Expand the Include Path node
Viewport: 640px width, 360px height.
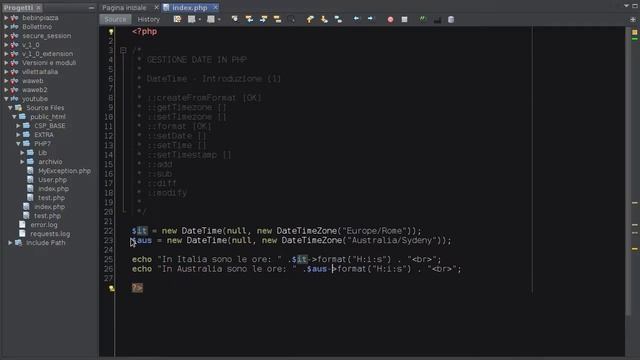coord(10,242)
